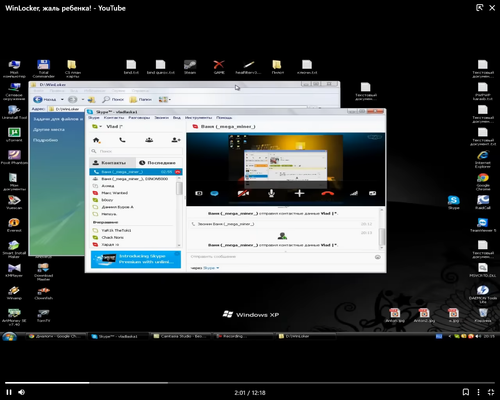
Task: Expand the Back button history dropdown arrow
Action: (x=62, y=99)
